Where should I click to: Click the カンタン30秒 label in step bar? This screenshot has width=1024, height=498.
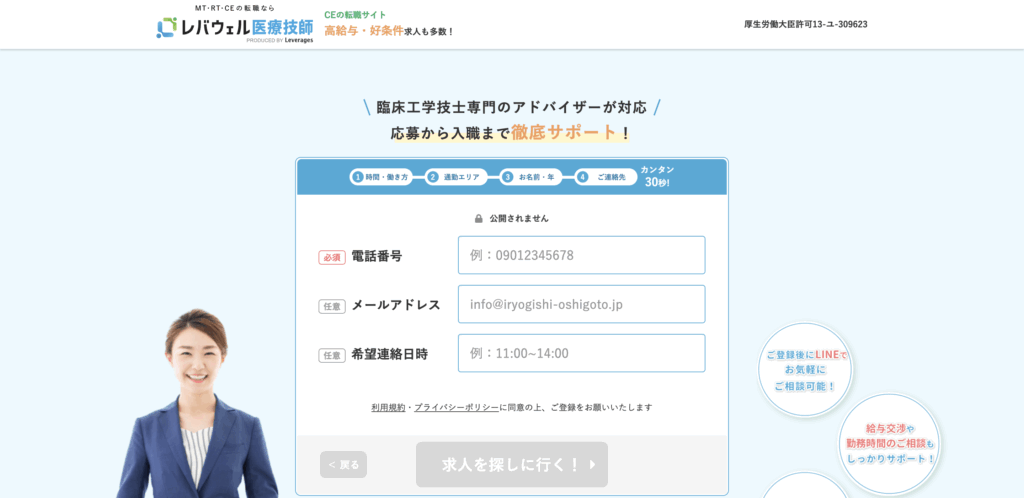coord(657,176)
